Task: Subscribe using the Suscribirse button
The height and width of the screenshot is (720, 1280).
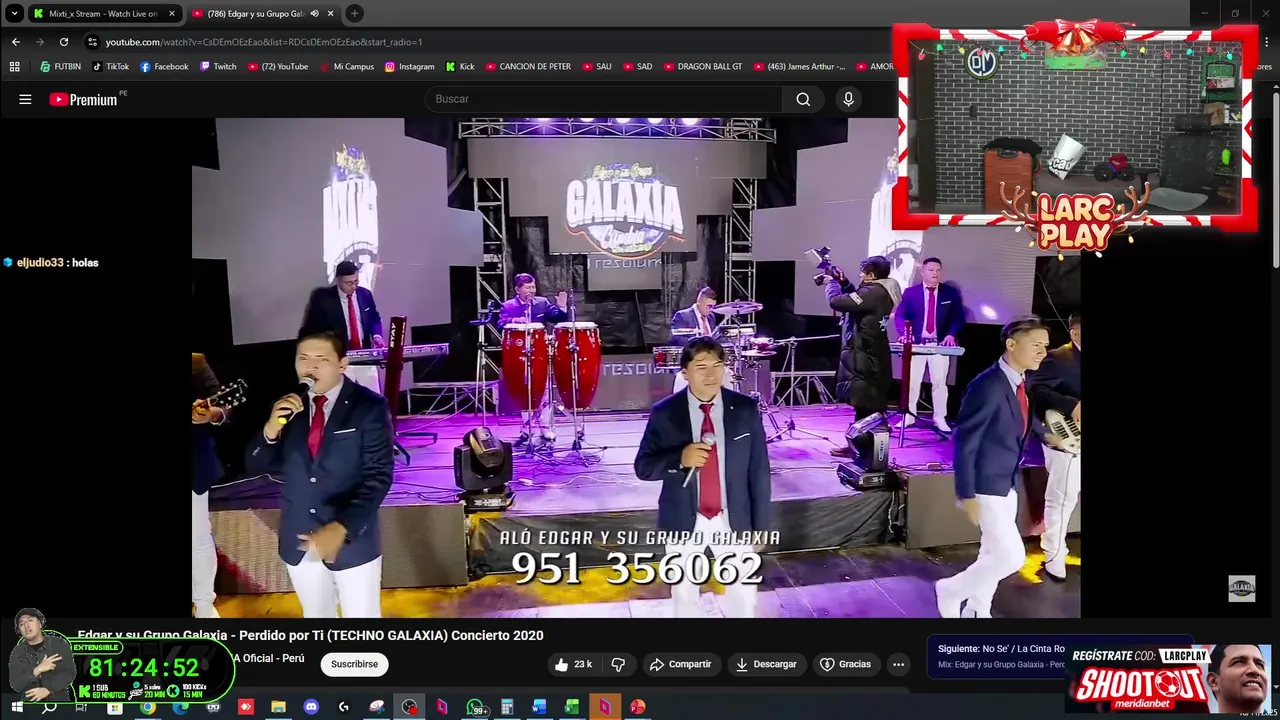Action: click(354, 664)
